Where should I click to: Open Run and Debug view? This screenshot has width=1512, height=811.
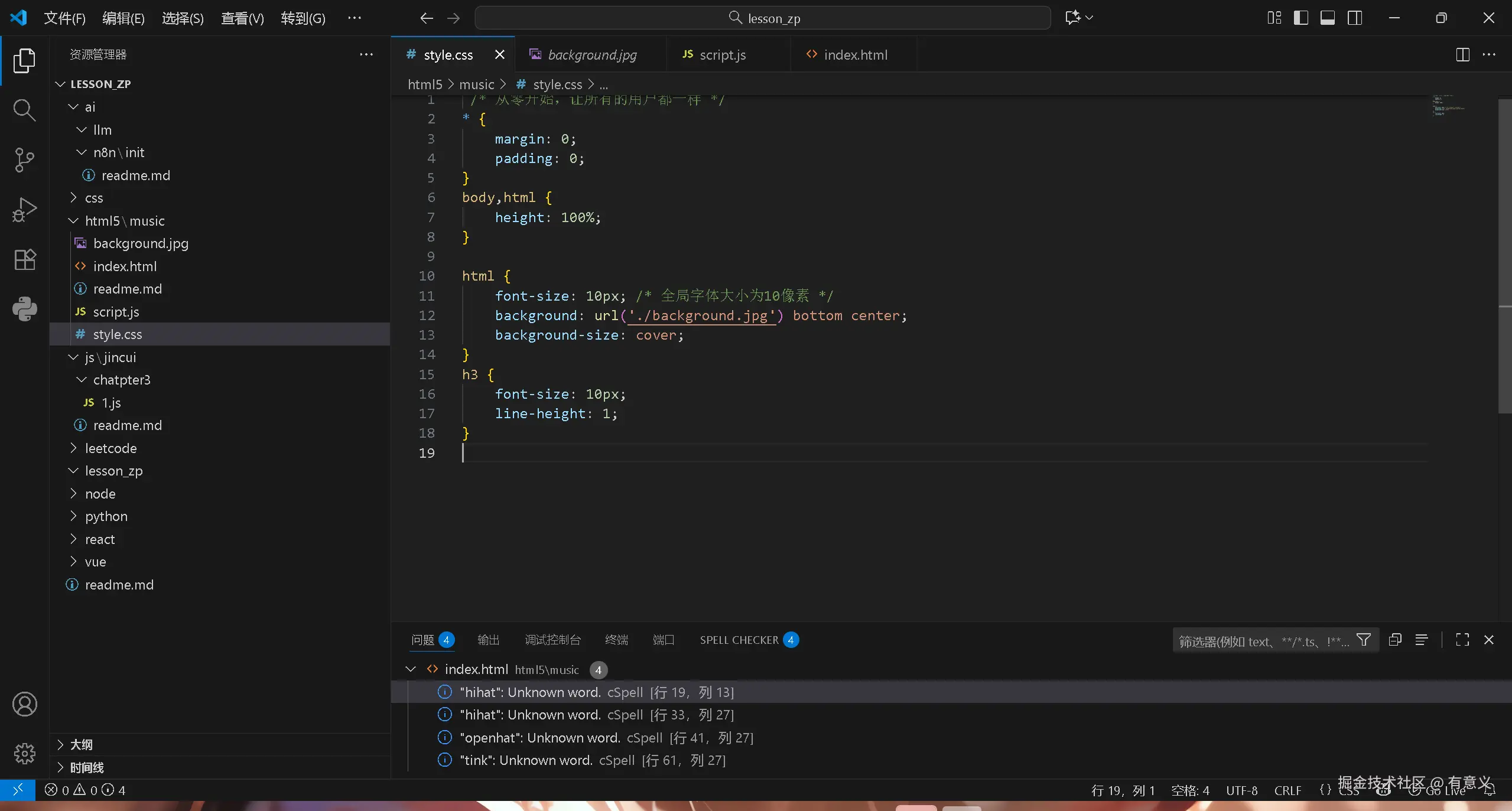pyautogui.click(x=24, y=209)
